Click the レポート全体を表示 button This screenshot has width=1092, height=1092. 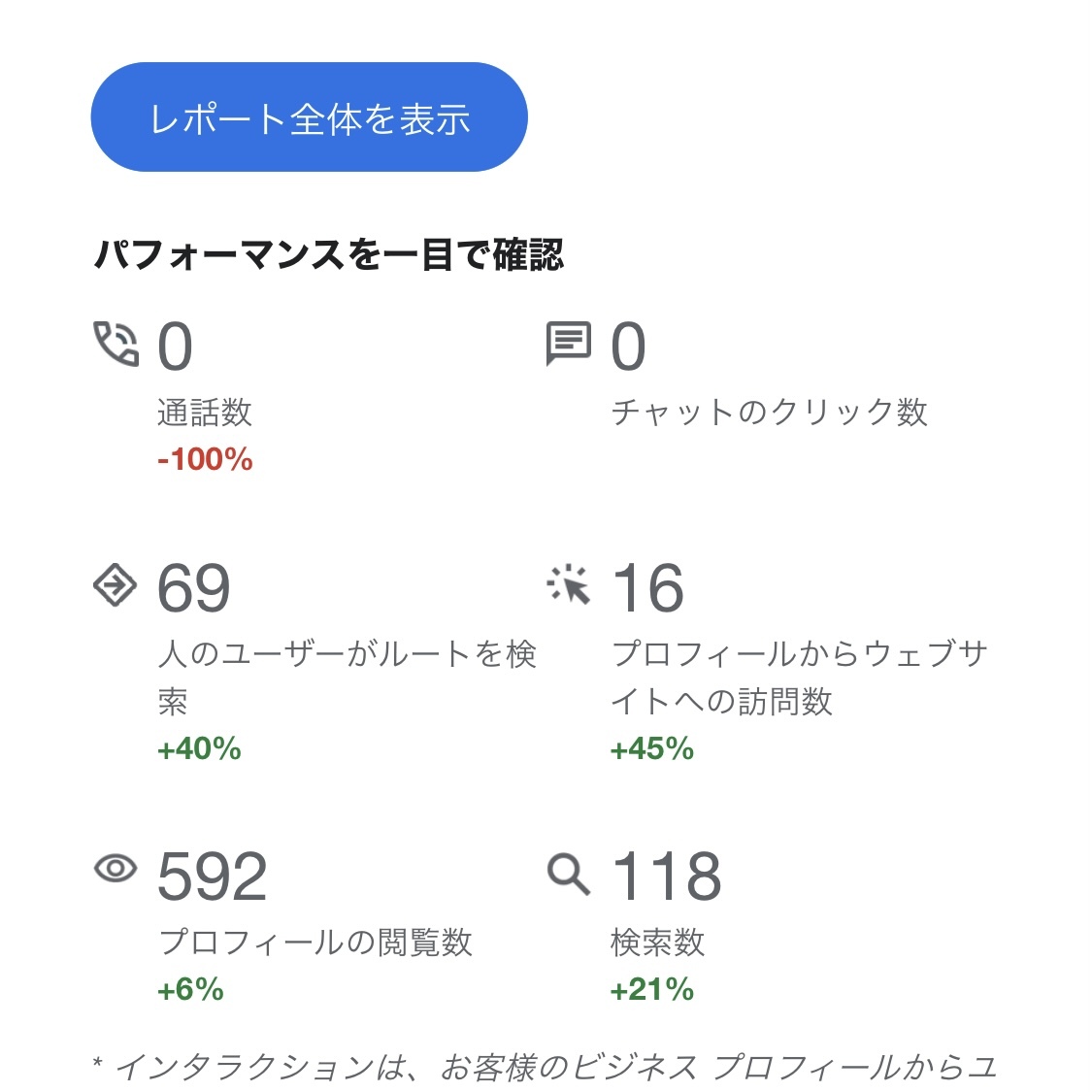pyautogui.click(x=309, y=117)
